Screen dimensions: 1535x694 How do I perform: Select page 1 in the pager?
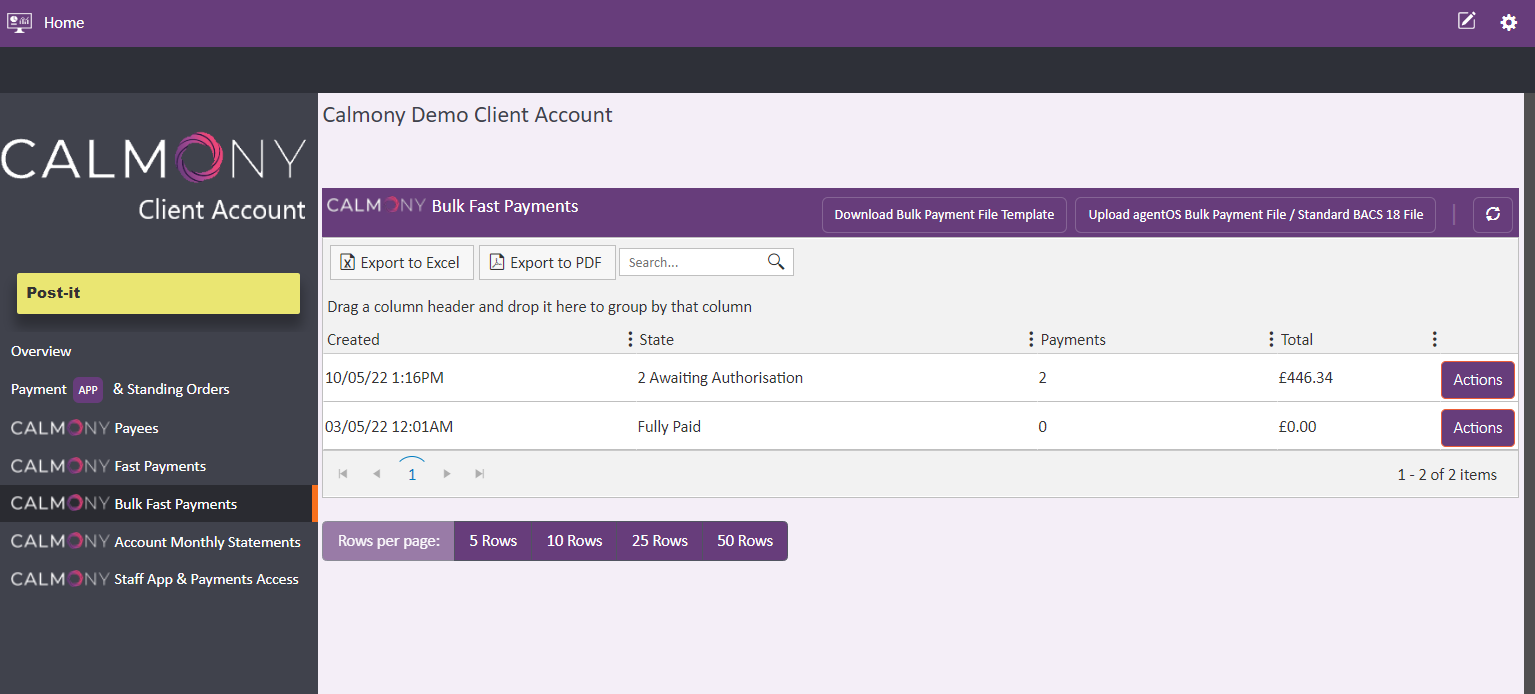tap(412, 474)
